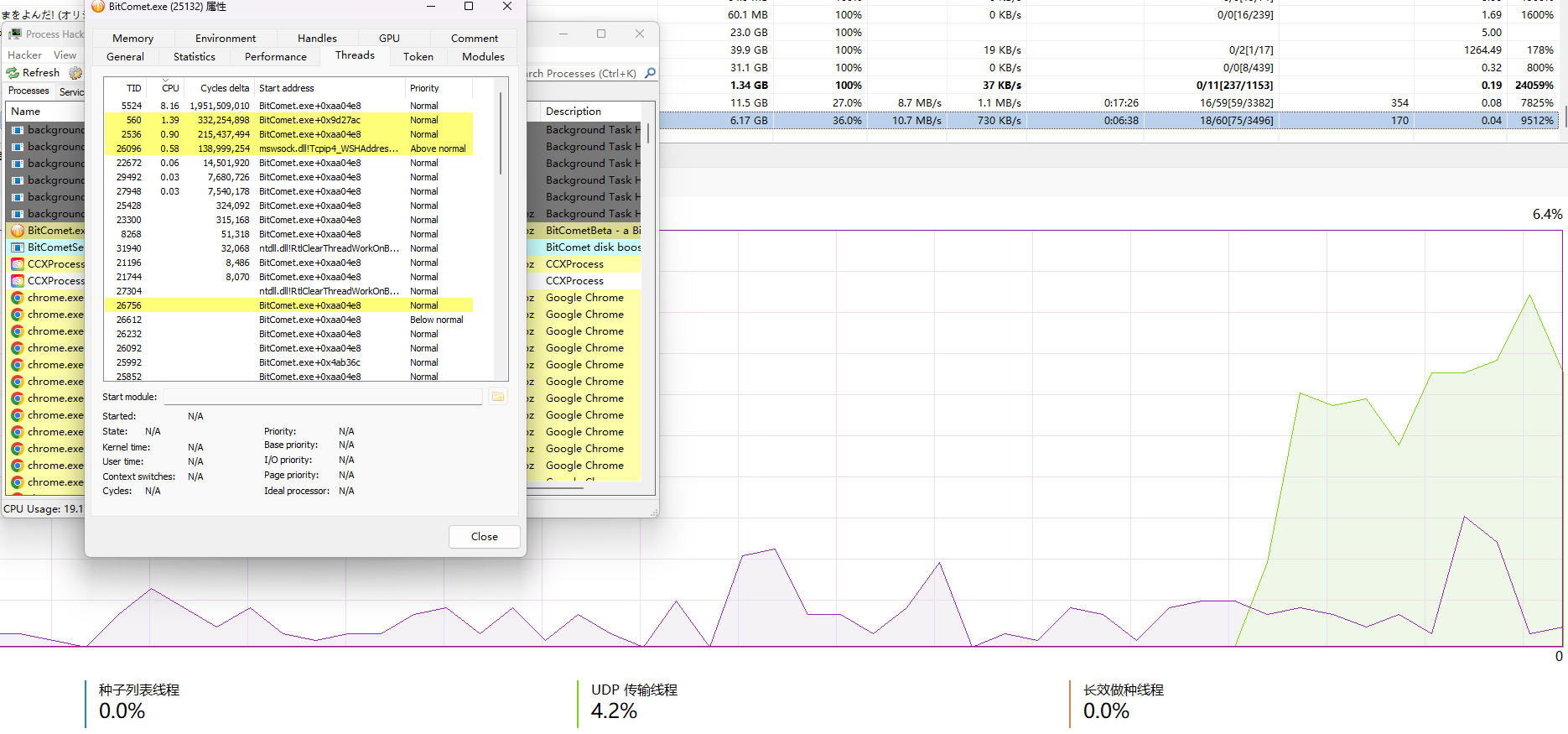The height and width of the screenshot is (734, 1568).
Task: Select the highlighted 6.17 GB row in background table
Action: 1109,121
